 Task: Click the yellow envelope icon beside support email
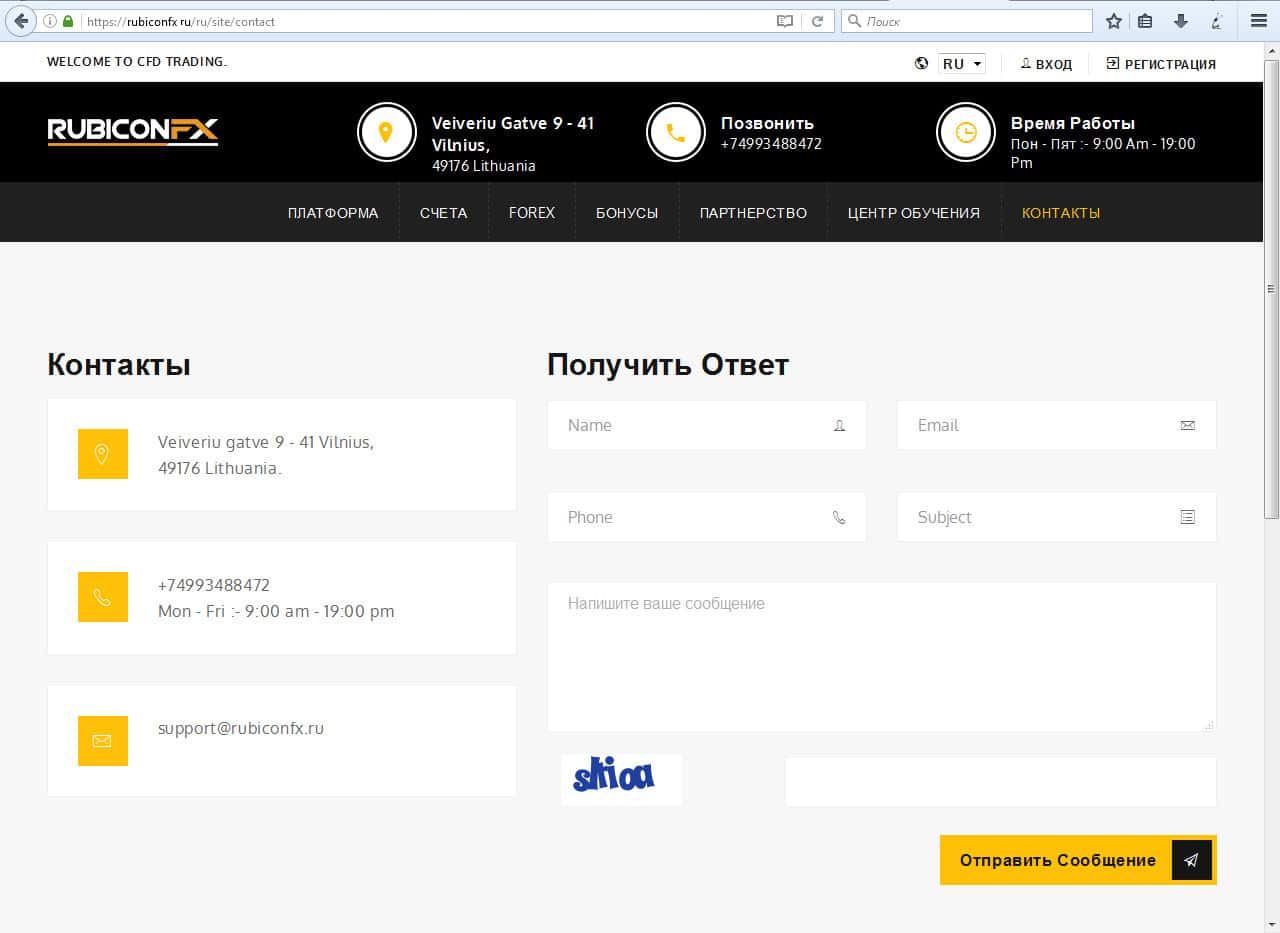102,741
